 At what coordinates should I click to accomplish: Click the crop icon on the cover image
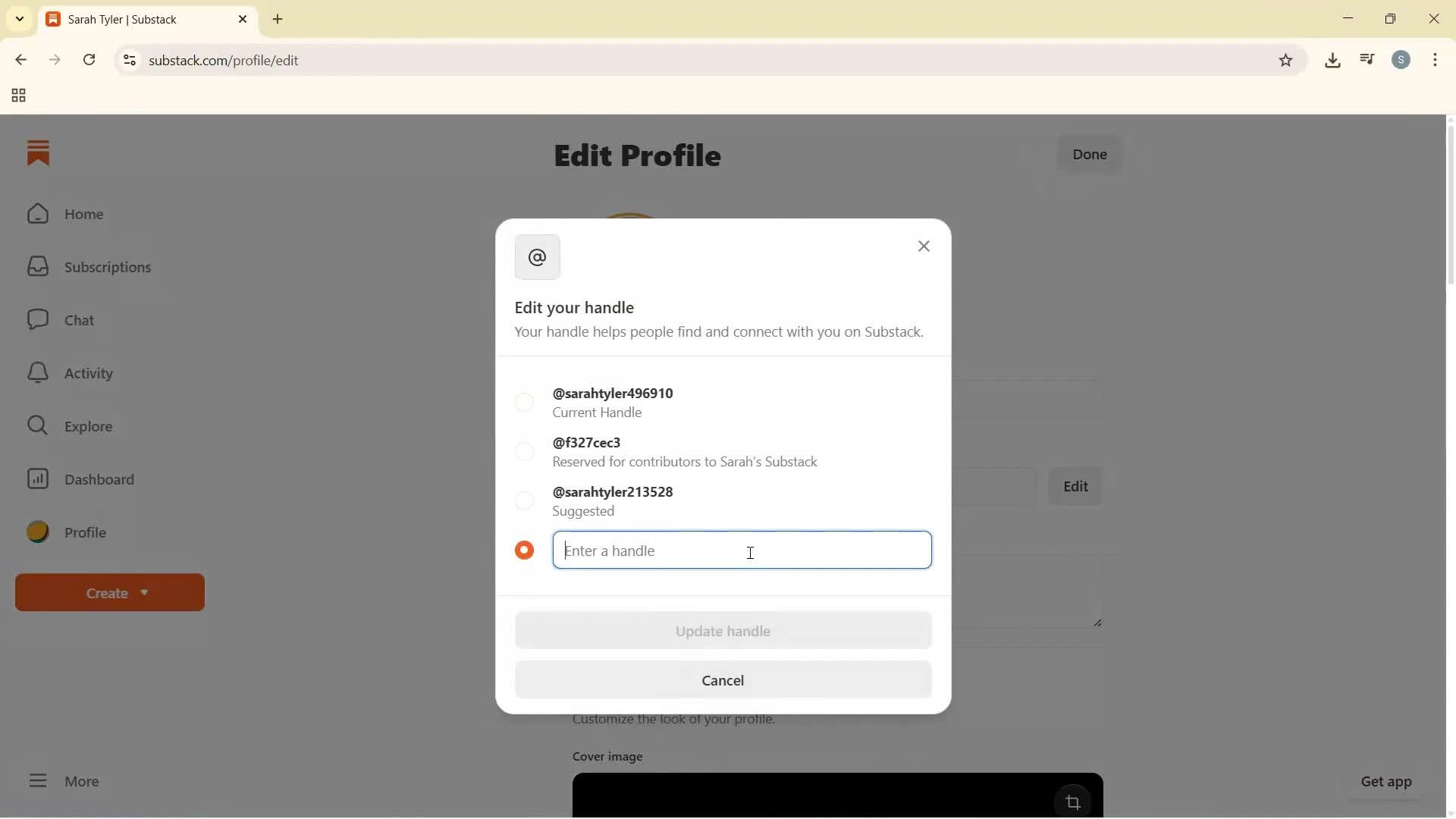(x=1073, y=802)
